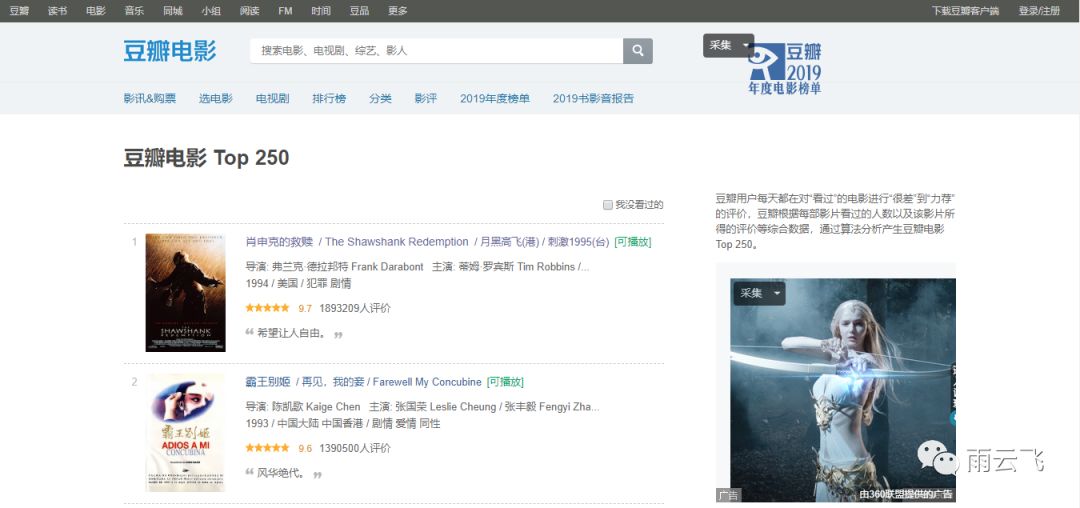Click the 1893209人评价 rating count
1080x508 pixels.
pos(355,308)
